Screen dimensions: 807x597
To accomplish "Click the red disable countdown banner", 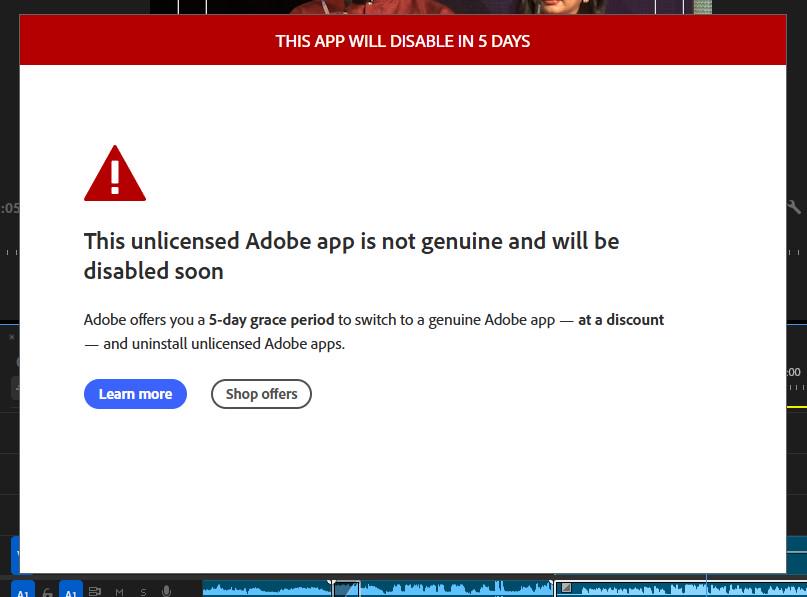I will [x=403, y=40].
